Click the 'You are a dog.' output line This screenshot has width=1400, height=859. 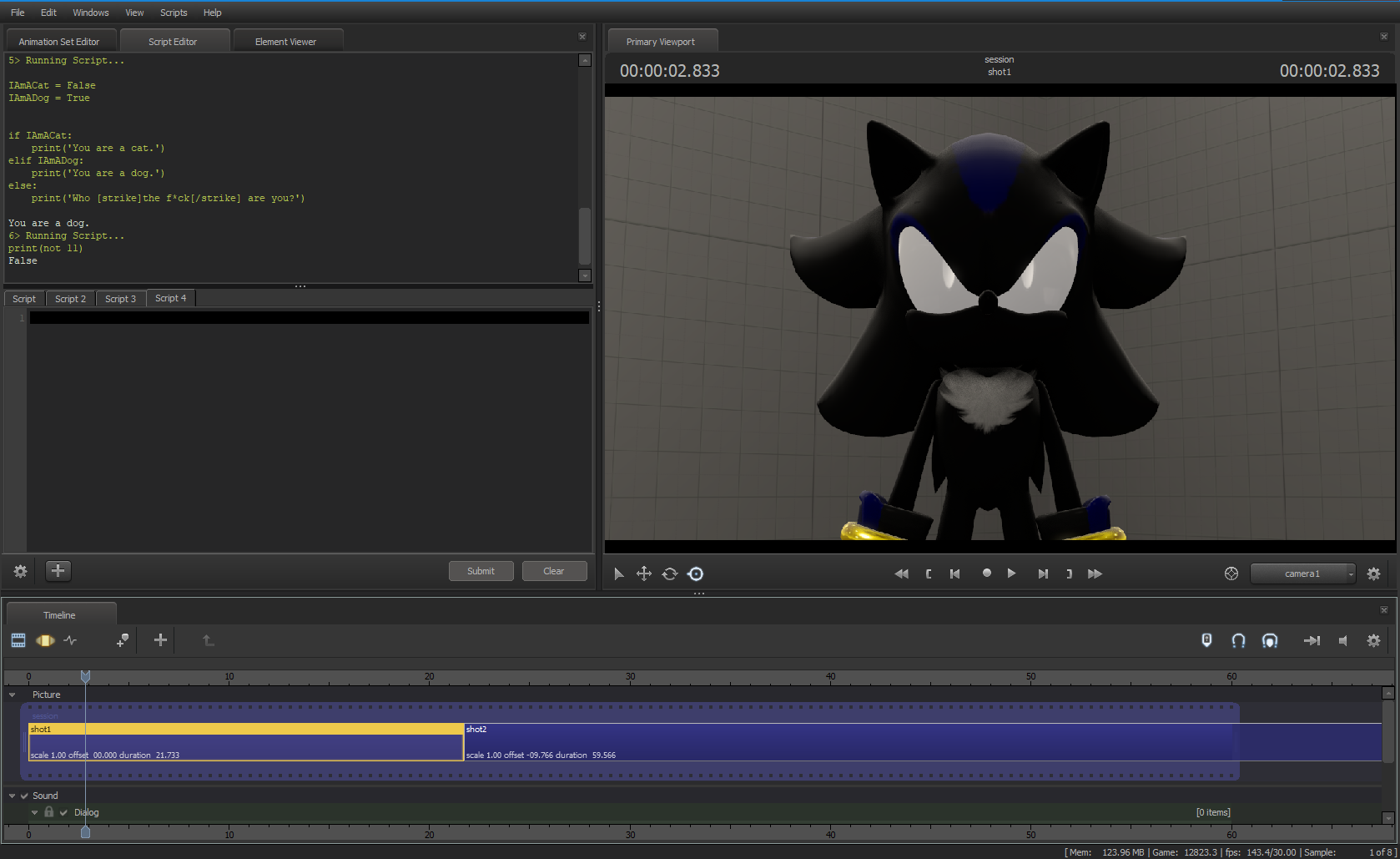(x=48, y=223)
